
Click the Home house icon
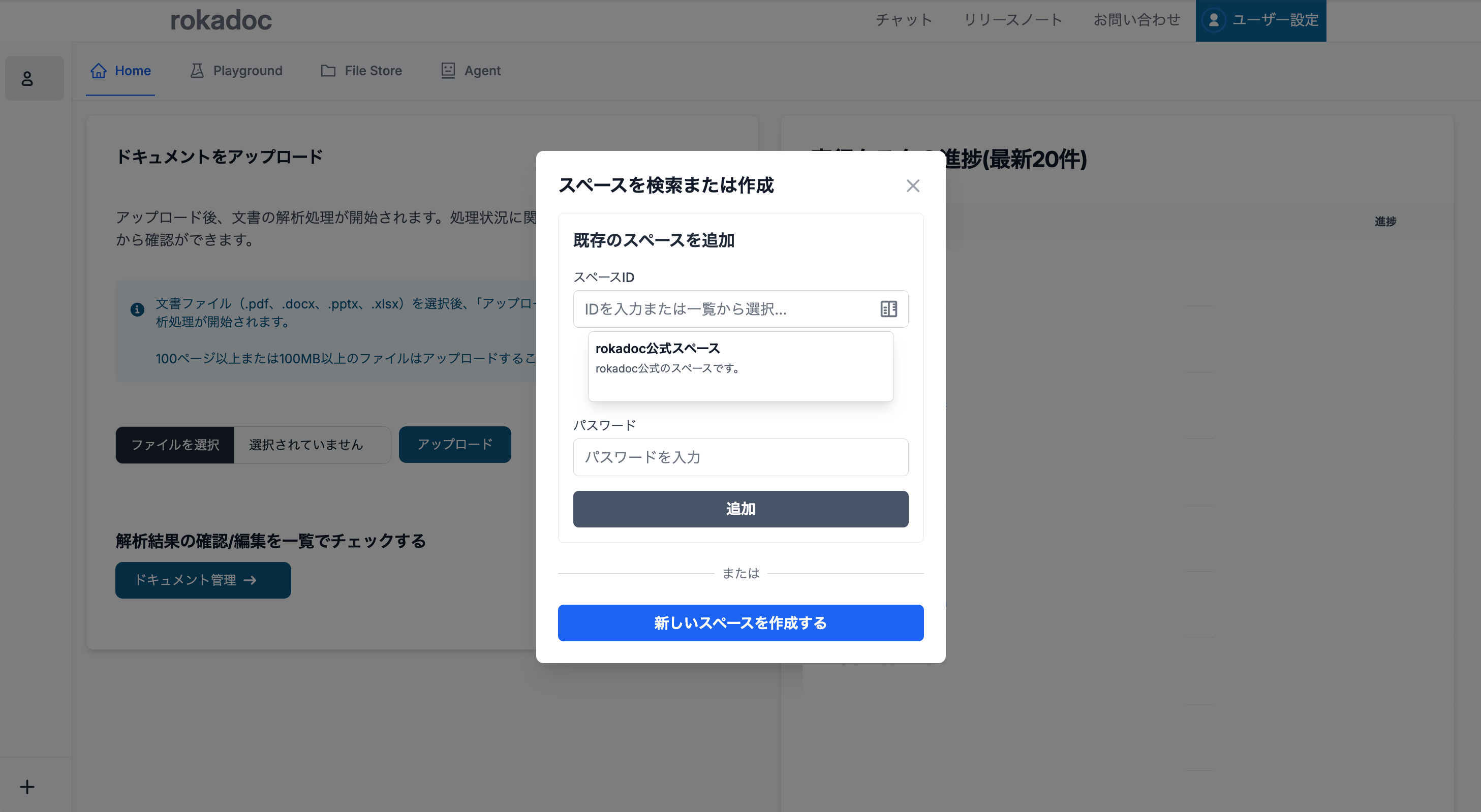[x=99, y=71]
